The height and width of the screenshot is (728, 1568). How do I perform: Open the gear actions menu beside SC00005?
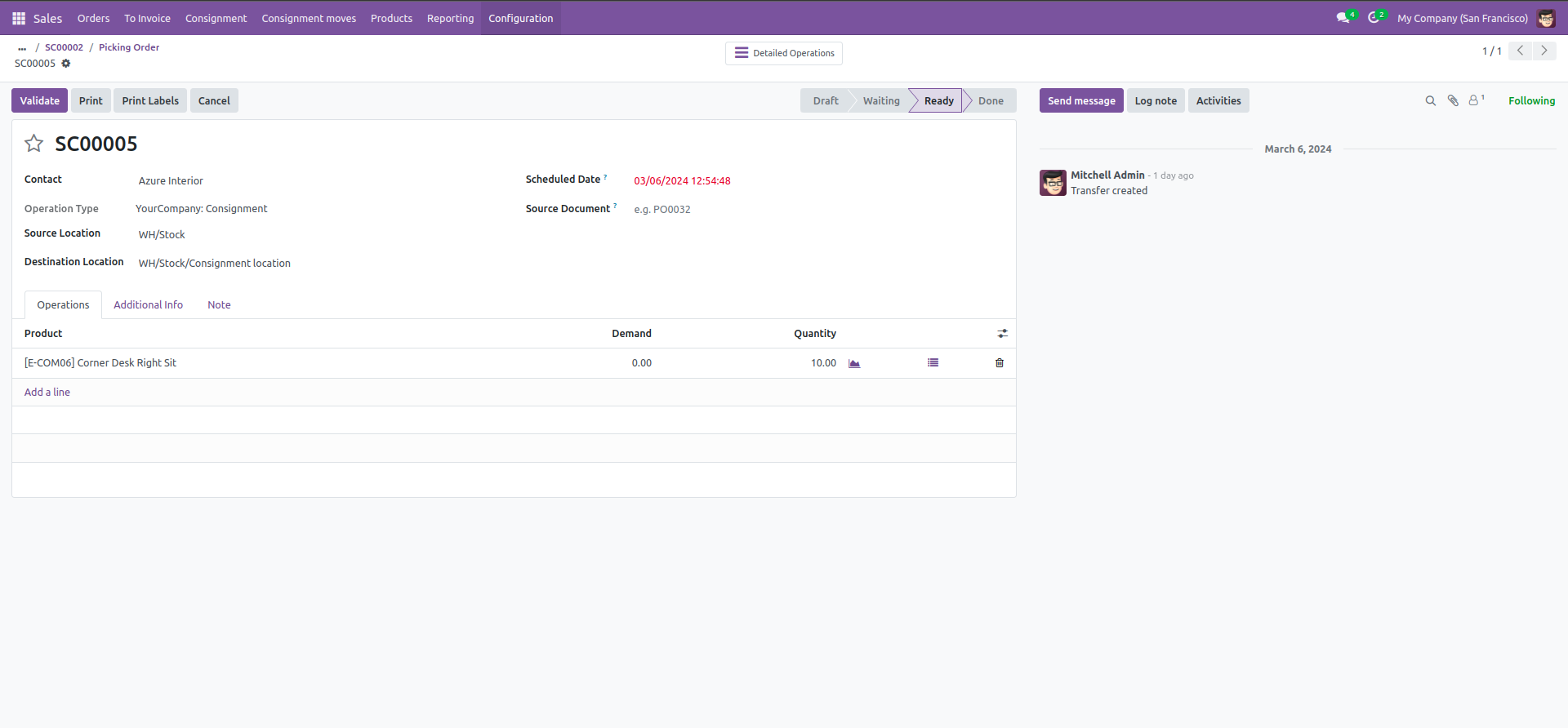tap(66, 64)
